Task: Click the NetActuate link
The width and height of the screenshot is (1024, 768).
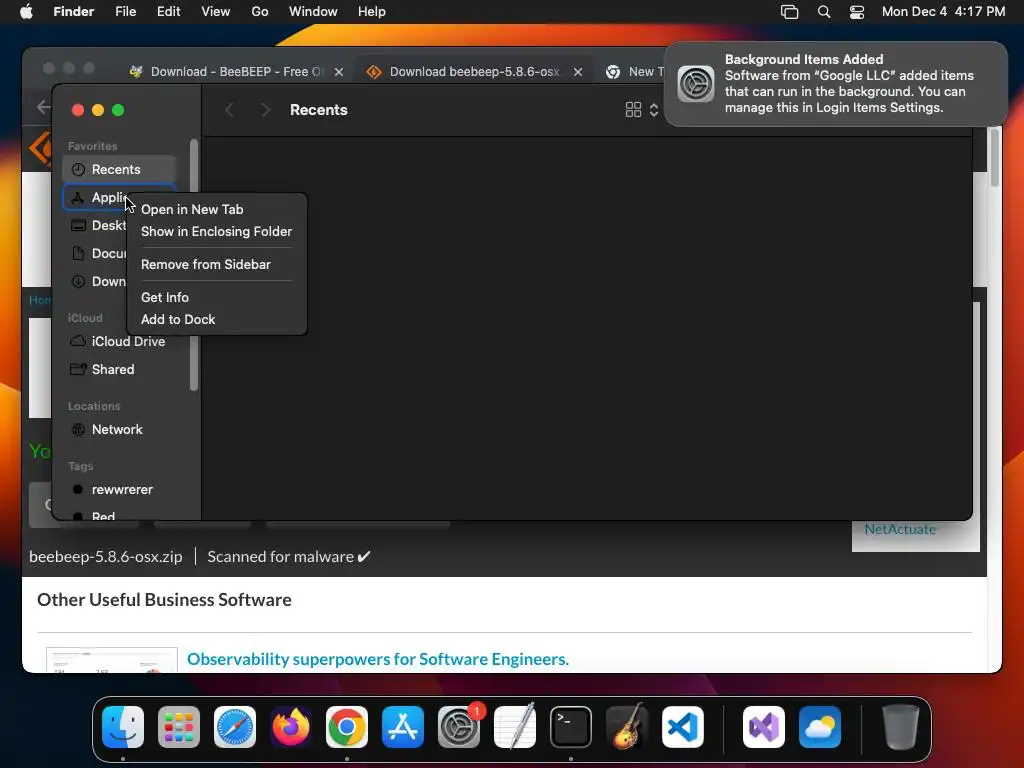Action: click(x=900, y=530)
